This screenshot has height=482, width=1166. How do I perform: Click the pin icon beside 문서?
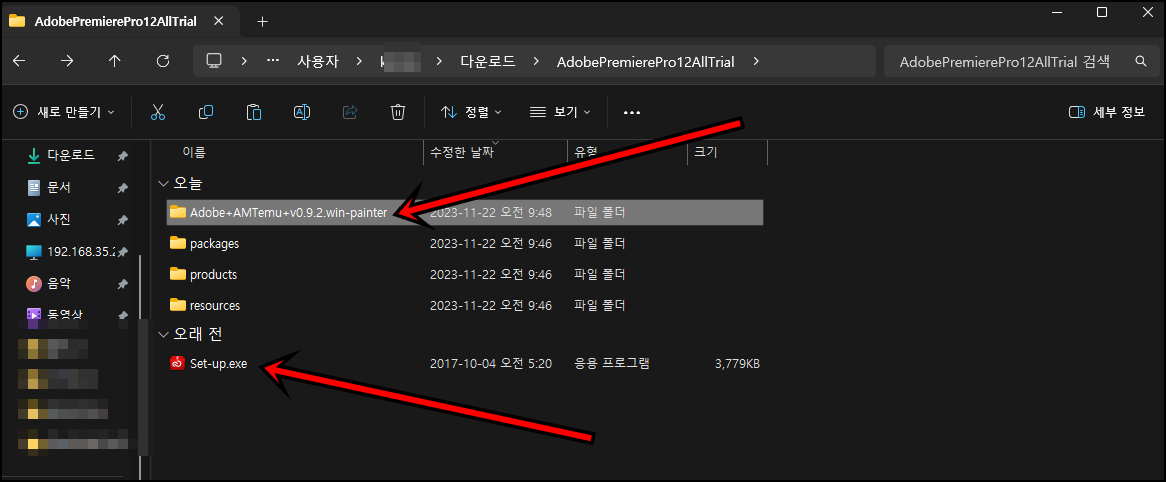[x=123, y=188]
